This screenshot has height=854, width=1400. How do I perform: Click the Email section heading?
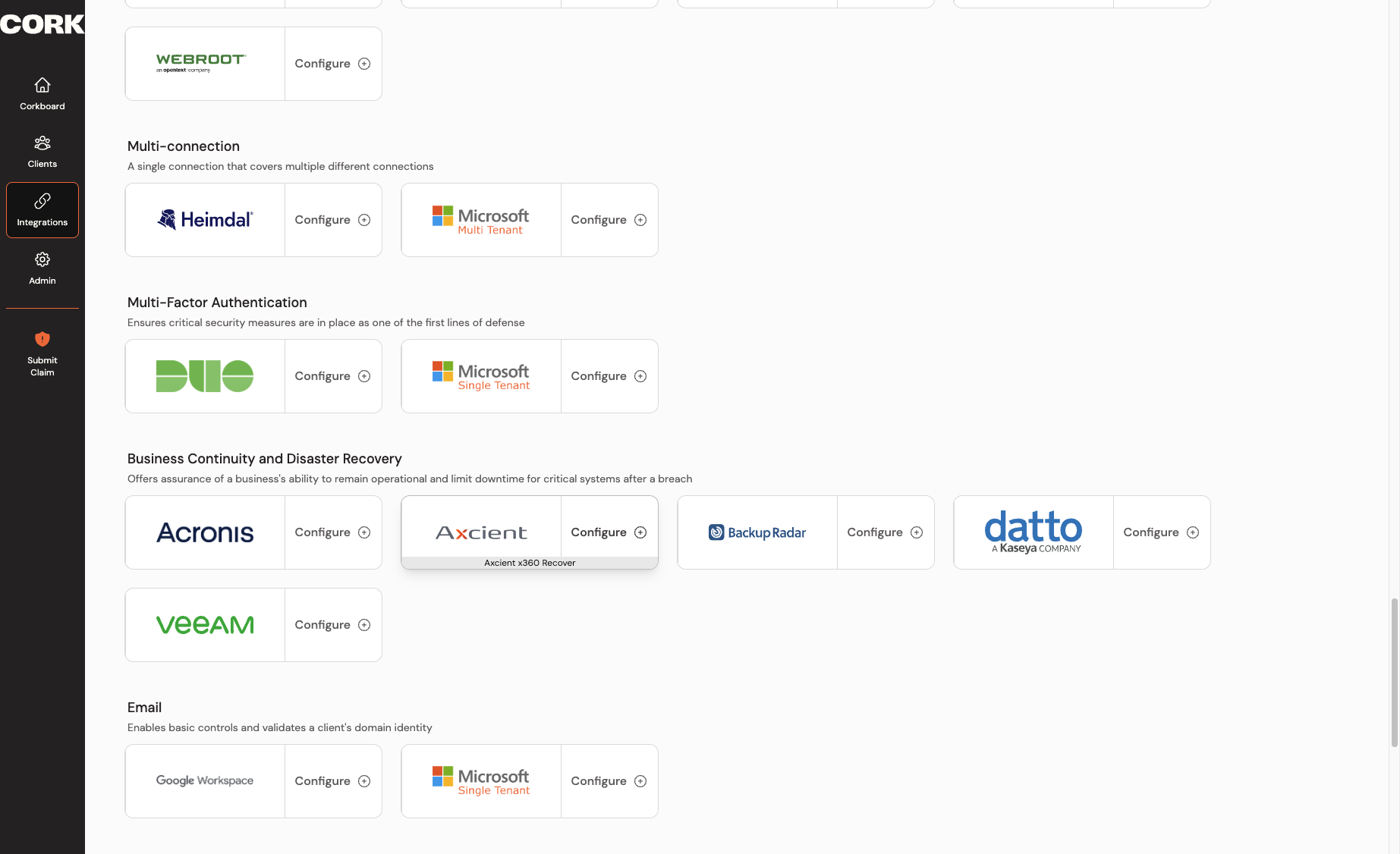[144, 708]
